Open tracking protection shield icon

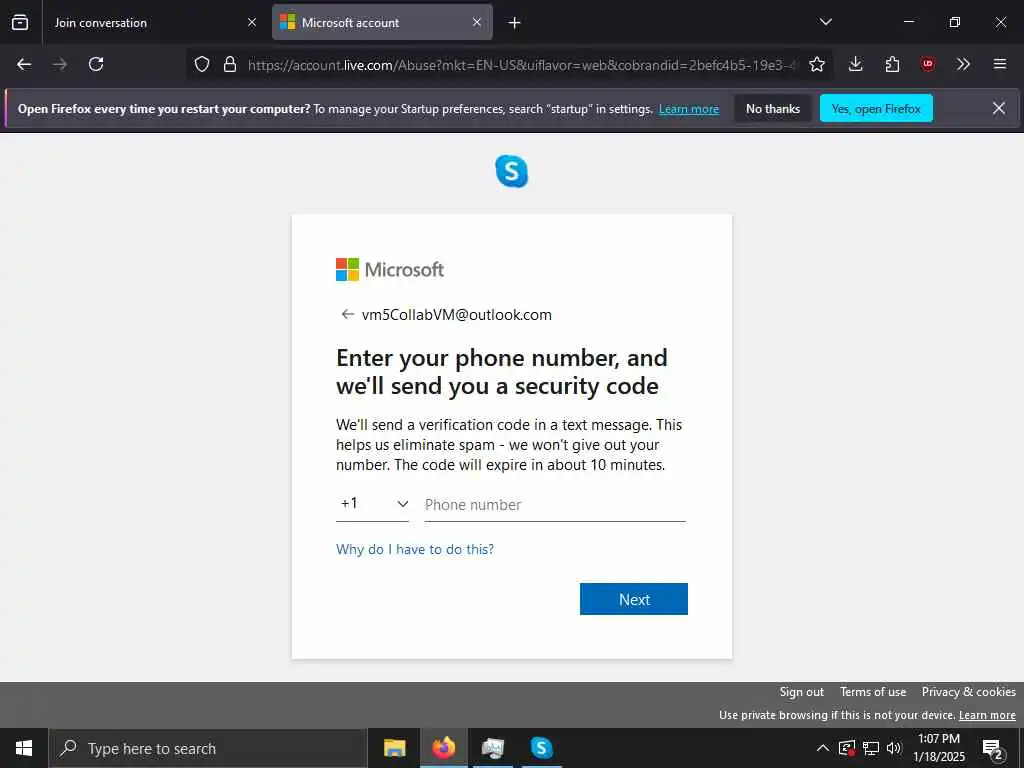[202, 64]
